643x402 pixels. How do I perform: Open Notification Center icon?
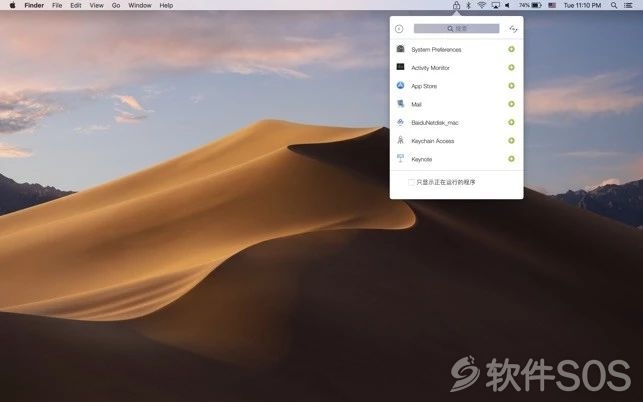pos(628,5)
